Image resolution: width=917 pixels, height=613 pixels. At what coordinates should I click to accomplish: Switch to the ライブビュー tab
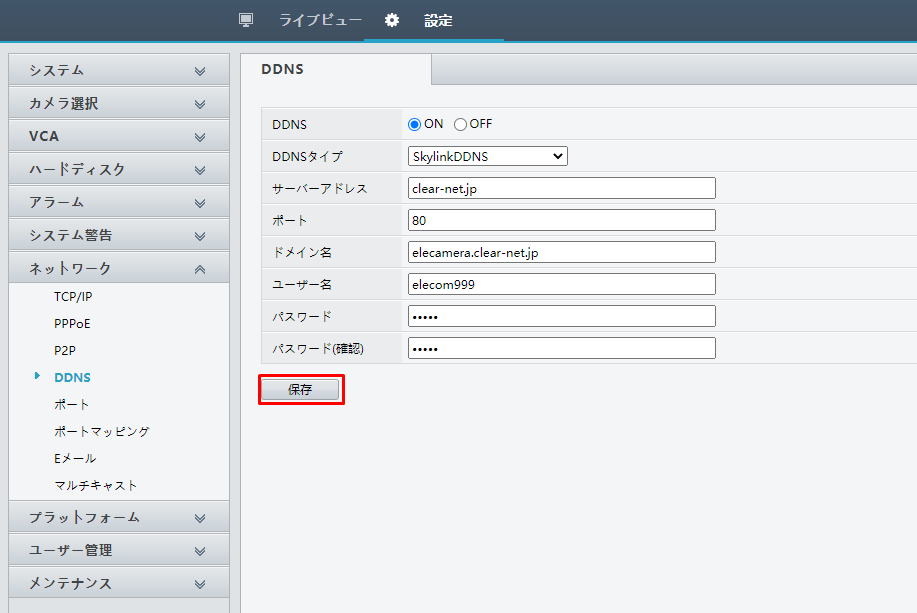point(320,20)
